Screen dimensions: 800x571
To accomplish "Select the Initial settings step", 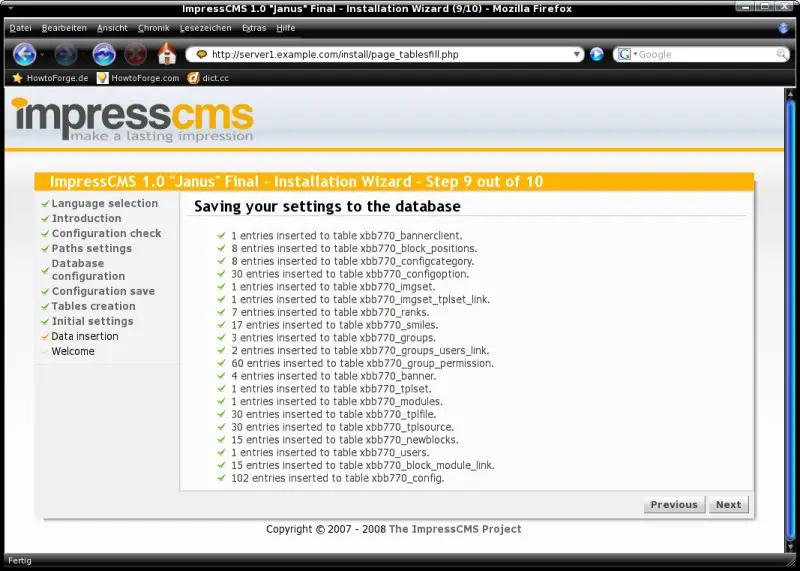I will coord(92,321).
